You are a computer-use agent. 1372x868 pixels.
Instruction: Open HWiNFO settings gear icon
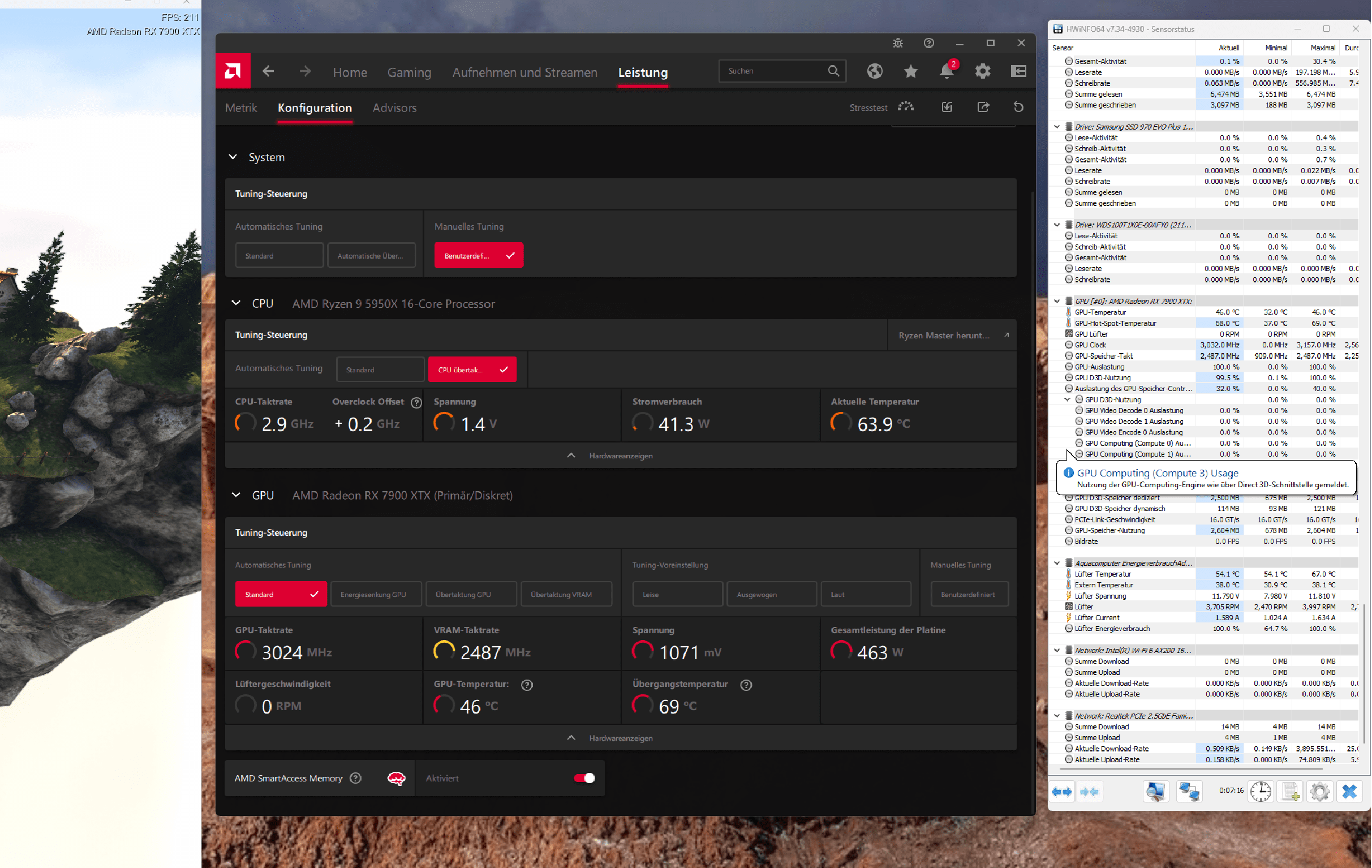tap(1319, 791)
